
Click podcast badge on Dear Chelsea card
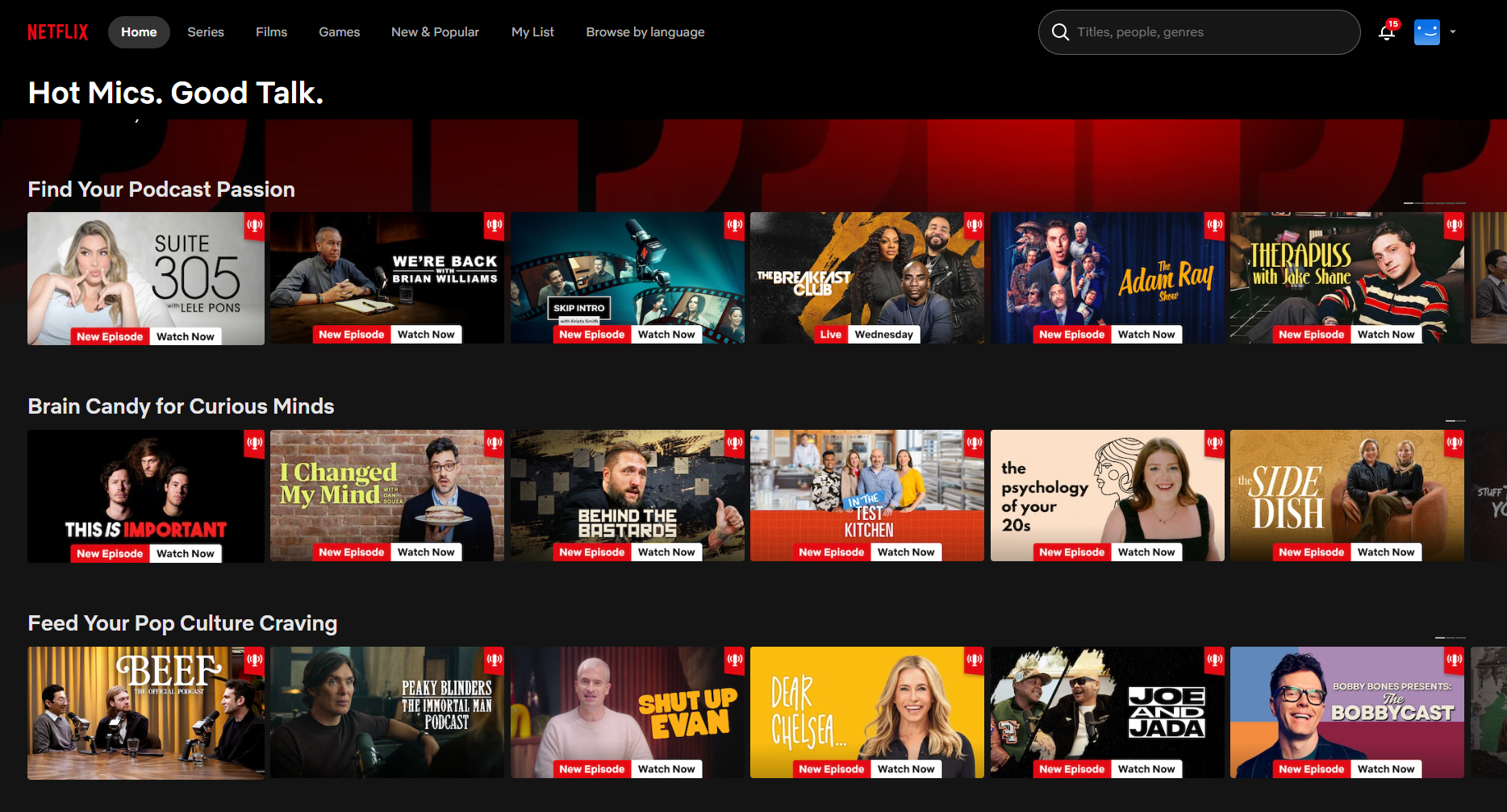tap(975, 660)
